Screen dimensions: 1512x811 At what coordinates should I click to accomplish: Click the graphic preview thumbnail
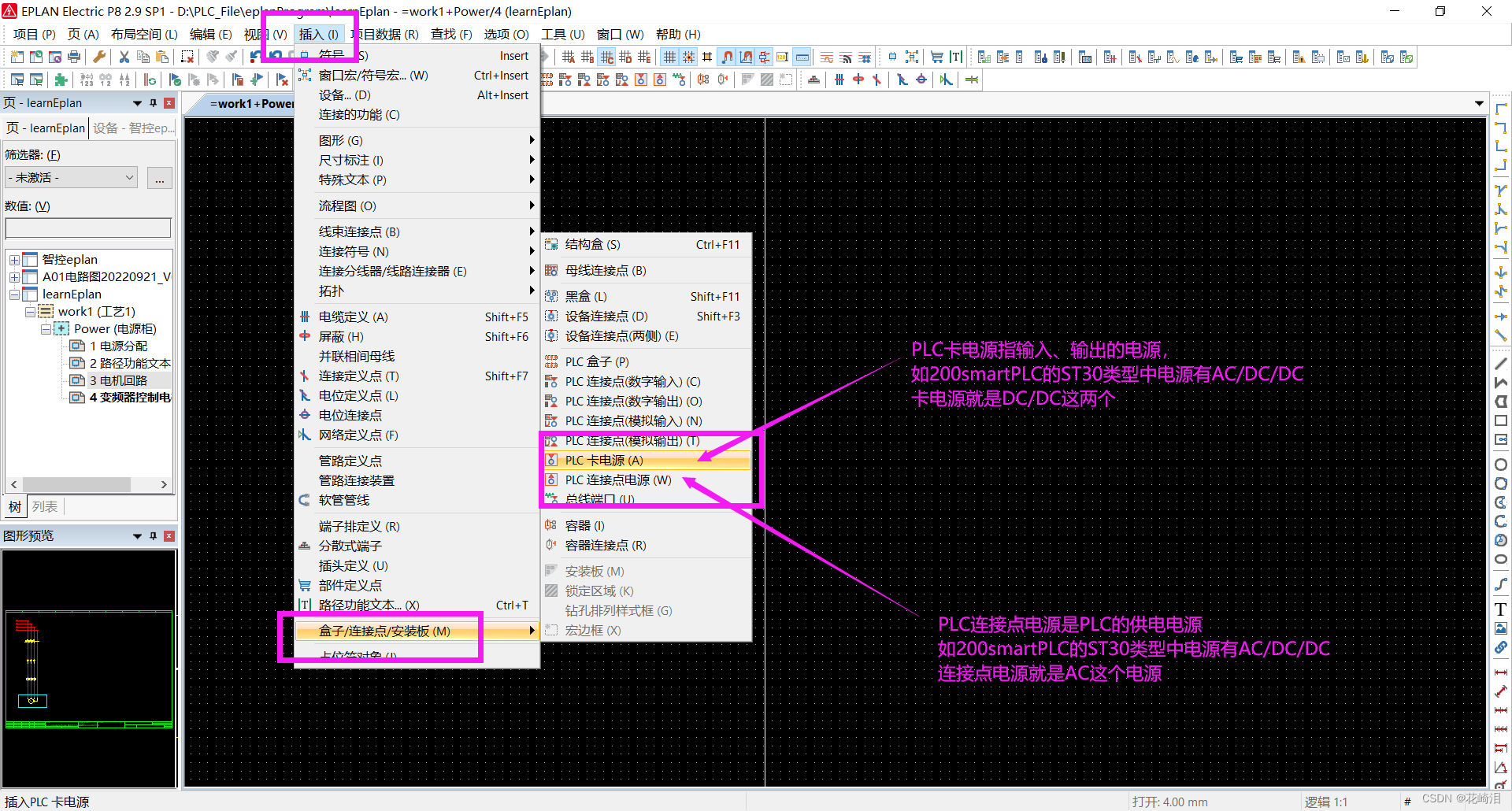click(x=89, y=668)
